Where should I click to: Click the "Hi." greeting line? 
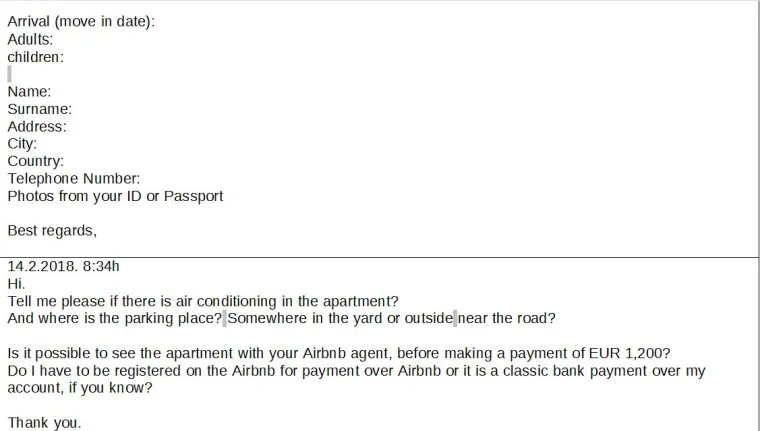click(x=17, y=283)
